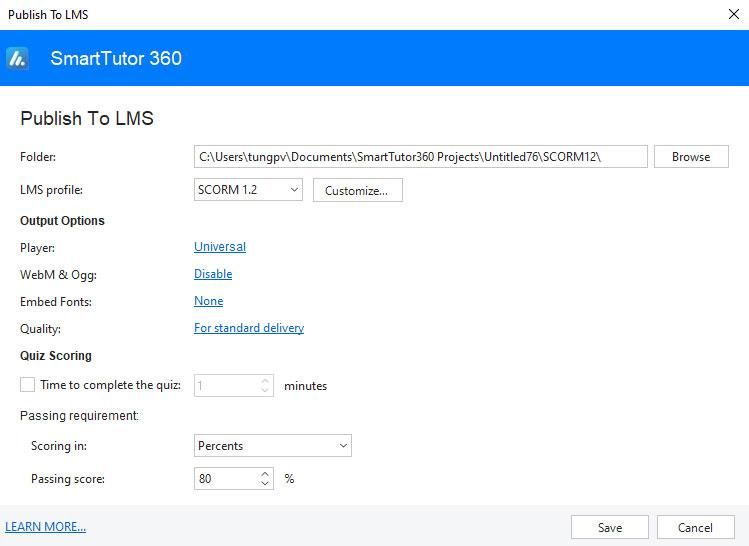Open the Scoring in Percents dropdown
The height and width of the screenshot is (546, 749).
tap(273, 446)
